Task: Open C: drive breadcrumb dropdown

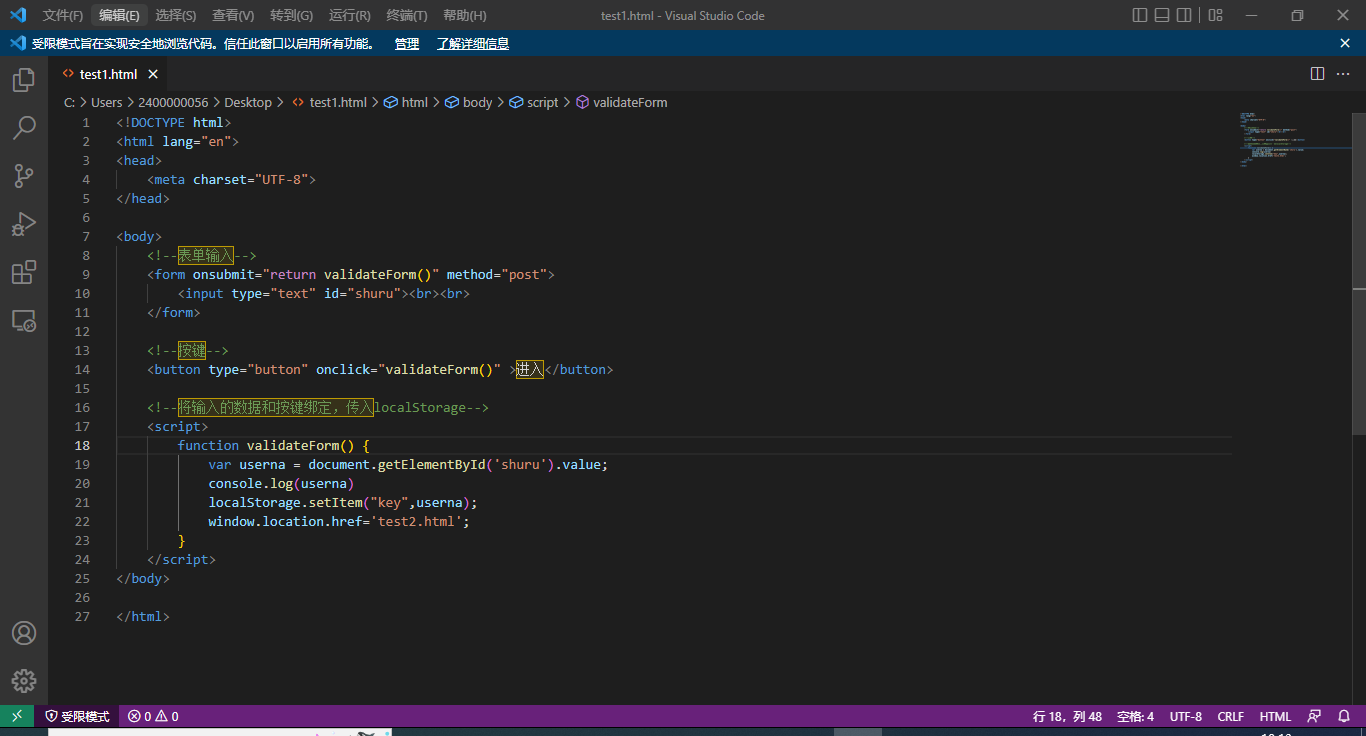Action: click(x=70, y=102)
